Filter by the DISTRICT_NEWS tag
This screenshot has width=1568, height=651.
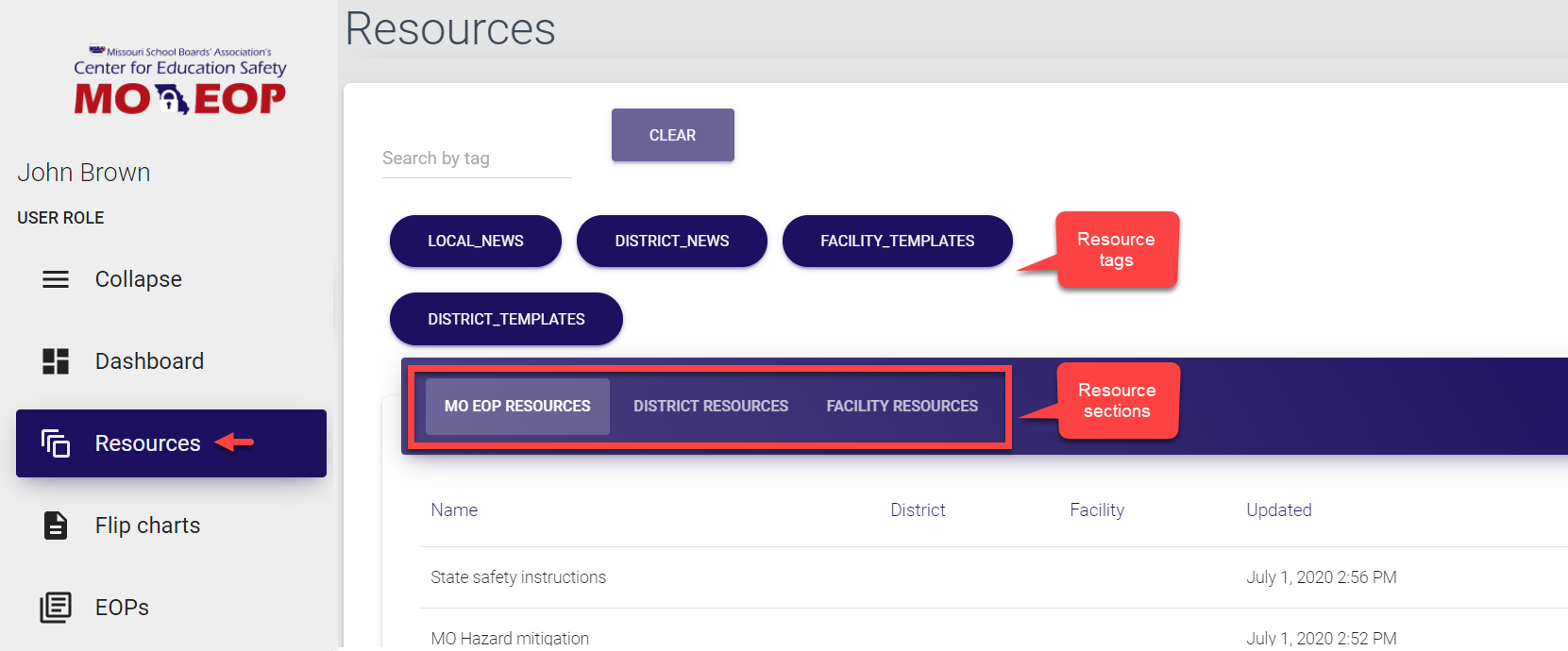pyautogui.click(x=671, y=242)
